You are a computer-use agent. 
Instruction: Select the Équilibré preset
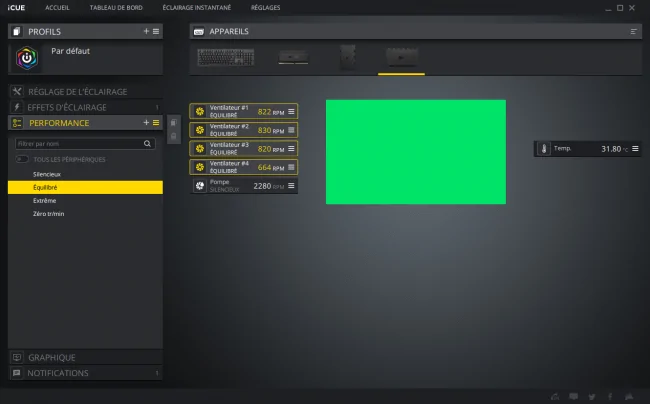tap(85, 187)
